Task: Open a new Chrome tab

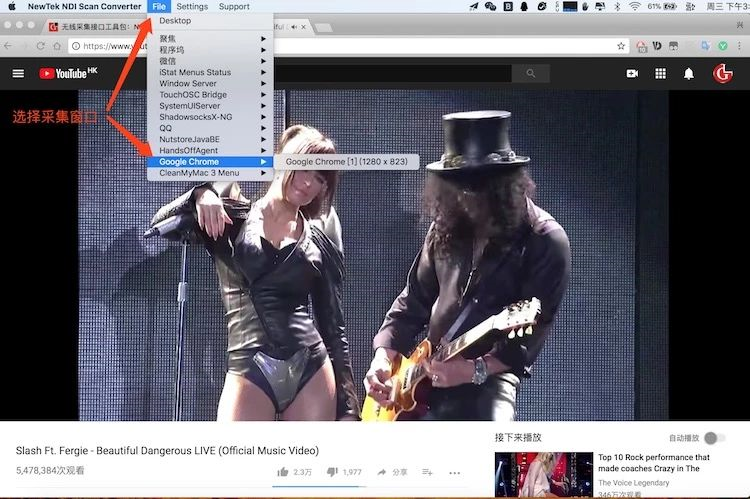Action: 324,27
